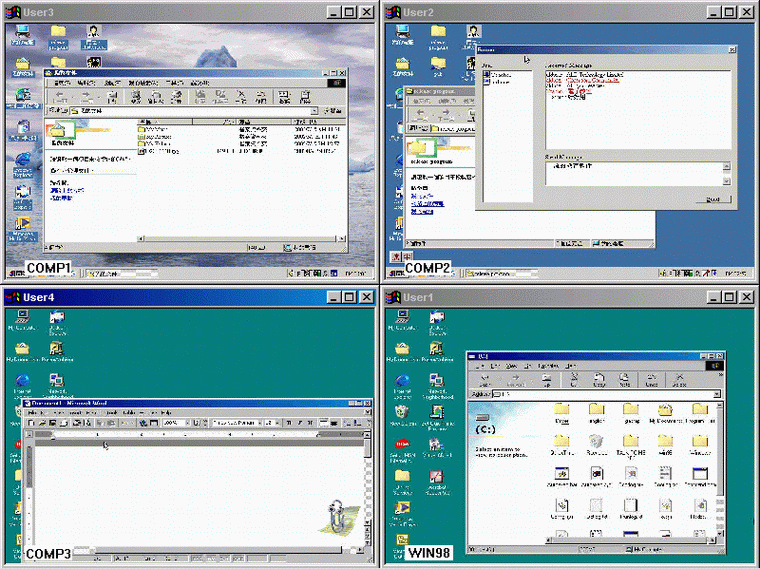Expand the font name dropdown in Word
This screenshot has width=760, height=569.
point(260,423)
